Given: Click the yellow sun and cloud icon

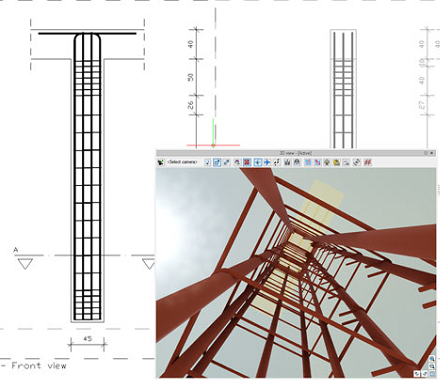Looking at the screenshot, I should point(337,162).
